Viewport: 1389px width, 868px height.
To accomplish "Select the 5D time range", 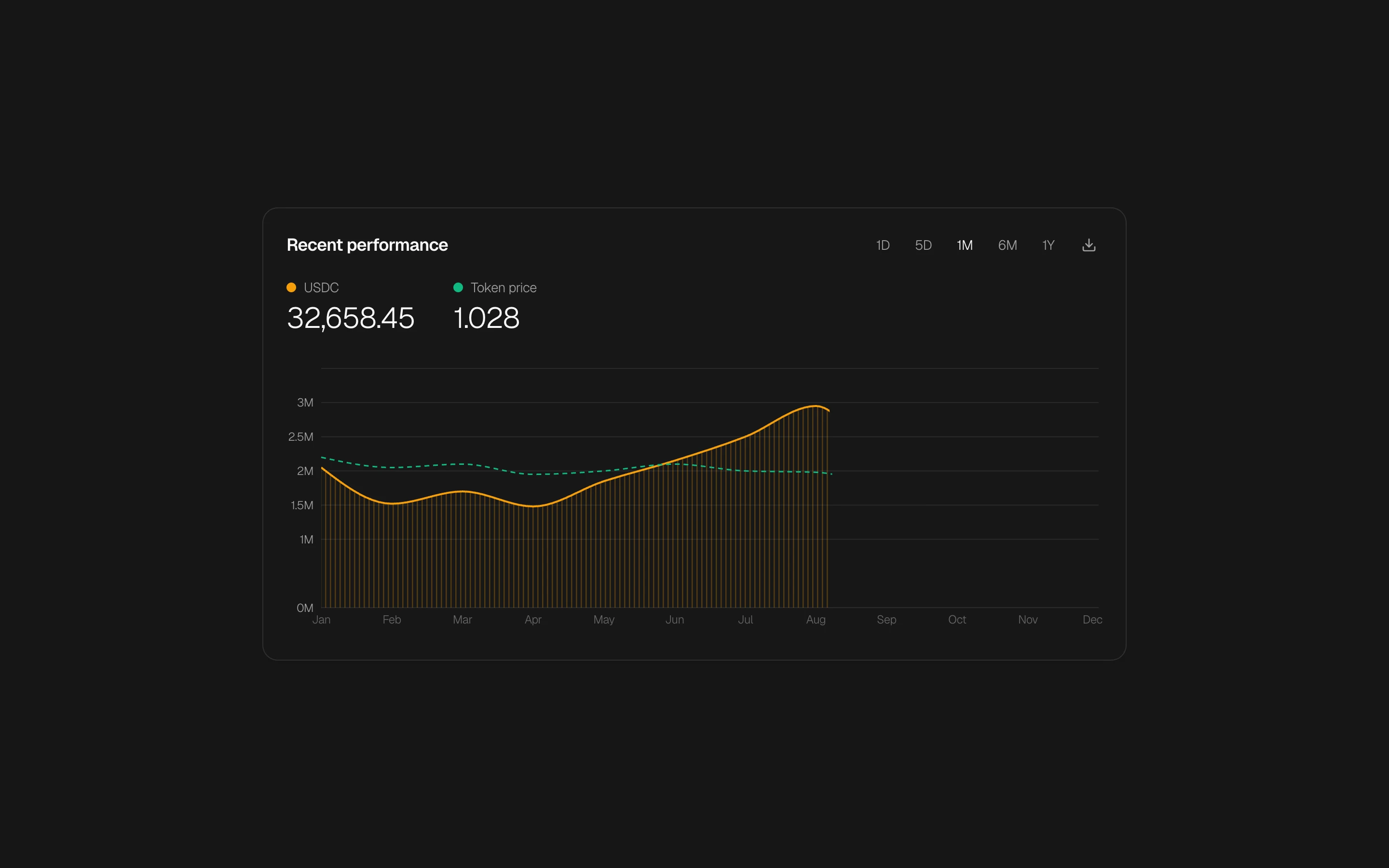I will [x=924, y=244].
